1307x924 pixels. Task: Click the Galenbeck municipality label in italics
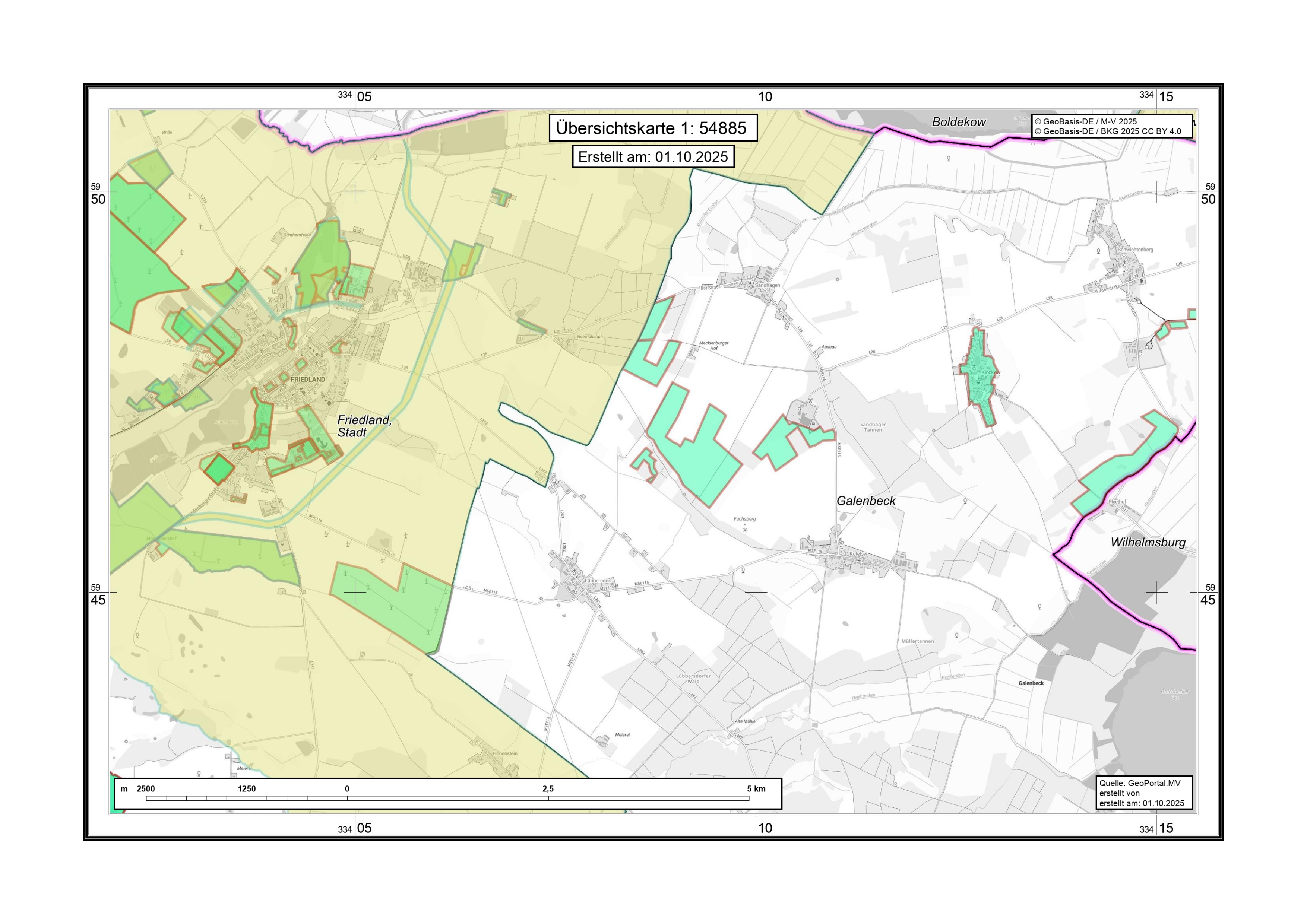(866, 501)
